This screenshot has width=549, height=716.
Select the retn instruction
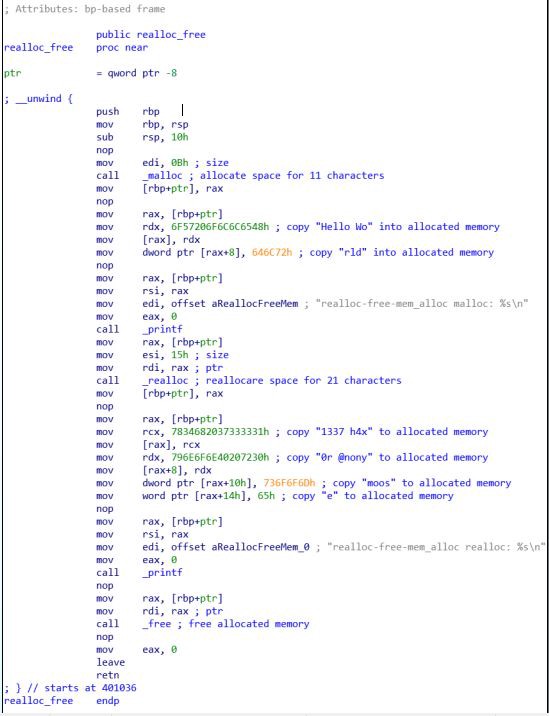tap(108, 675)
